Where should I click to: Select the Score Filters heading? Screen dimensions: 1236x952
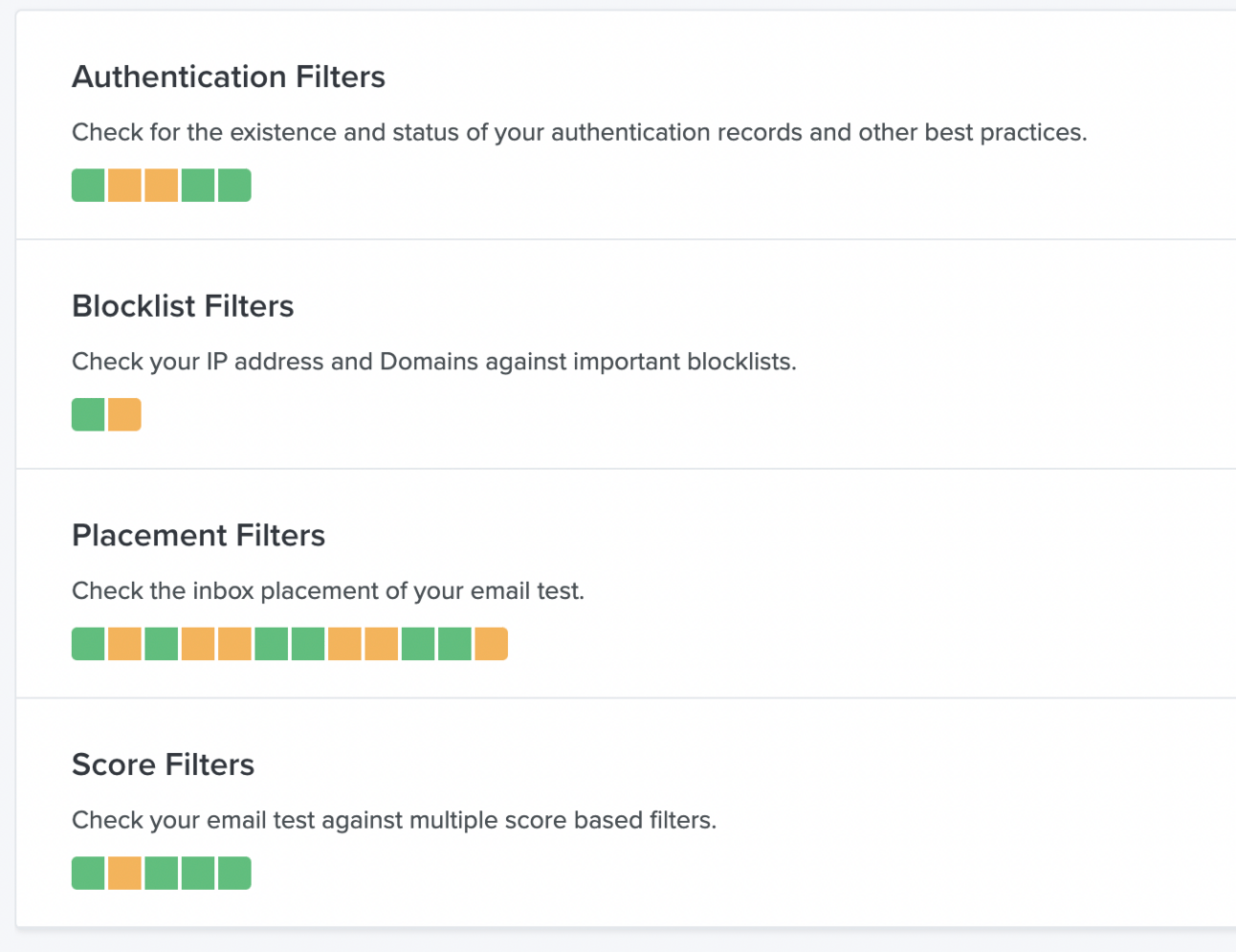coord(163,764)
